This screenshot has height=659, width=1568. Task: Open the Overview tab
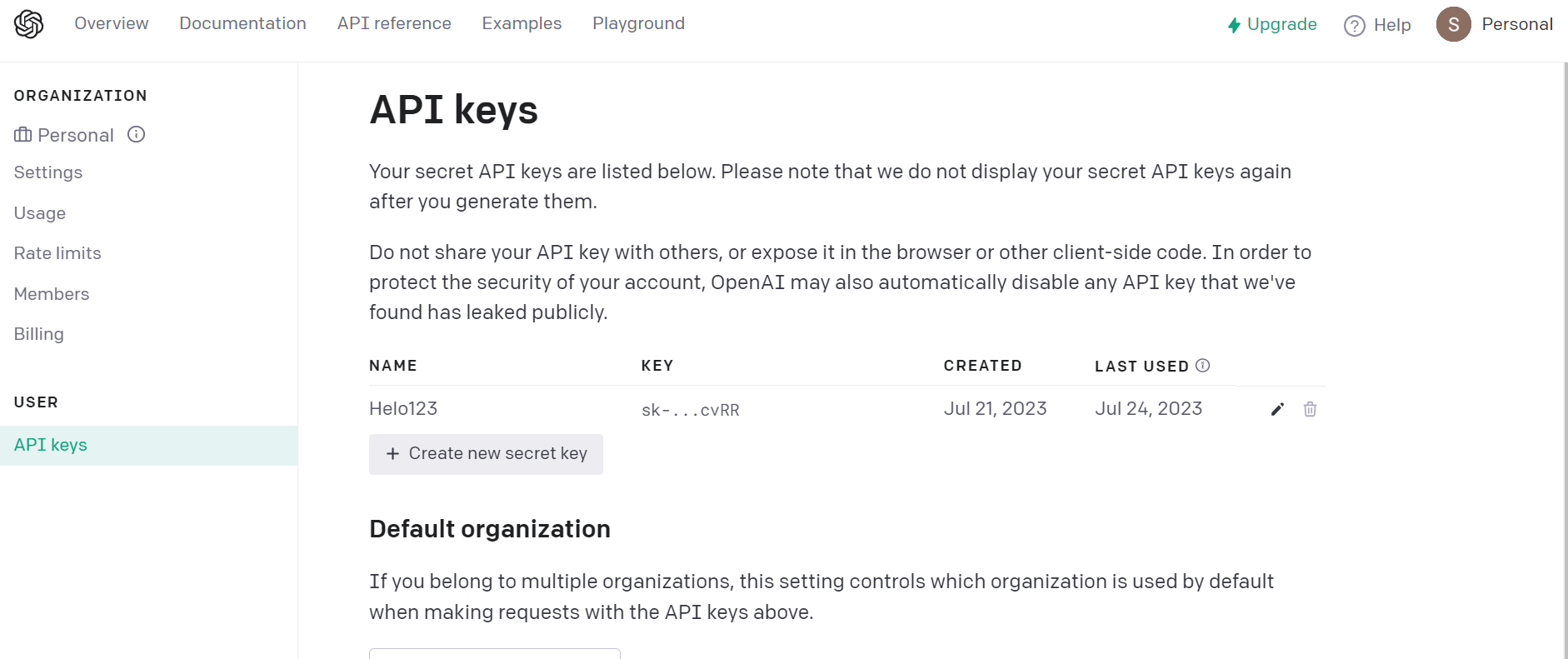(112, 23)
